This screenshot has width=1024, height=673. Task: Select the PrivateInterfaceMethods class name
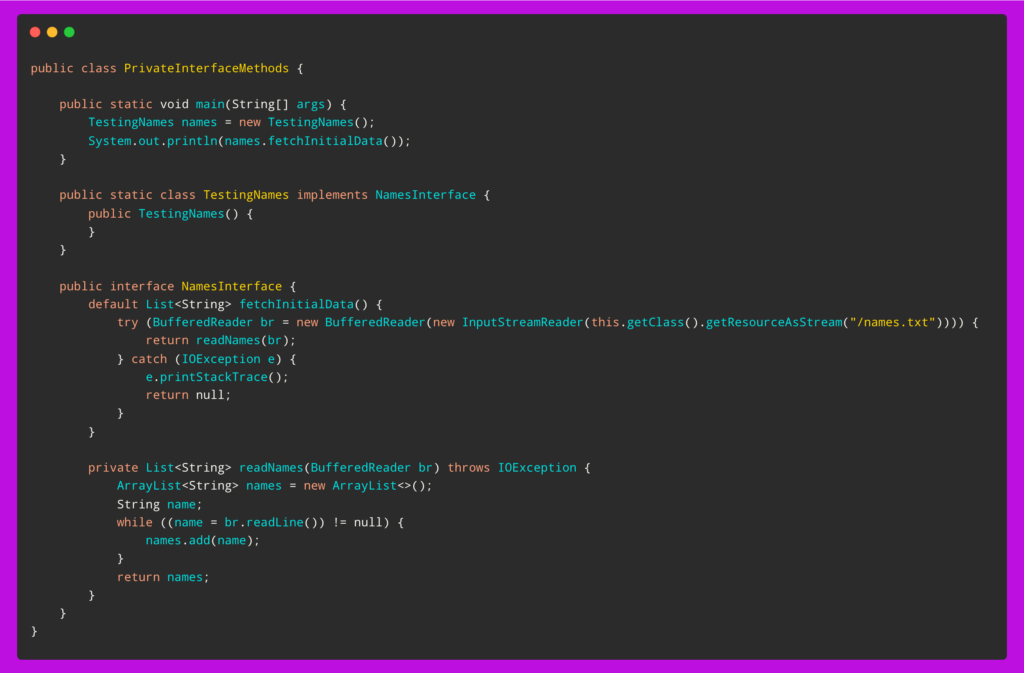tap(205, 68)
